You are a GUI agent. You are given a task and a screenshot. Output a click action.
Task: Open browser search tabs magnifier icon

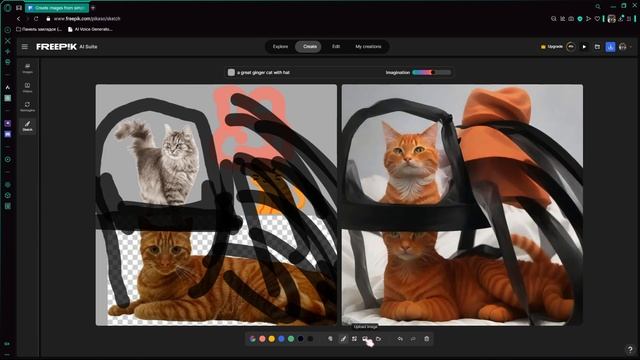598,7
